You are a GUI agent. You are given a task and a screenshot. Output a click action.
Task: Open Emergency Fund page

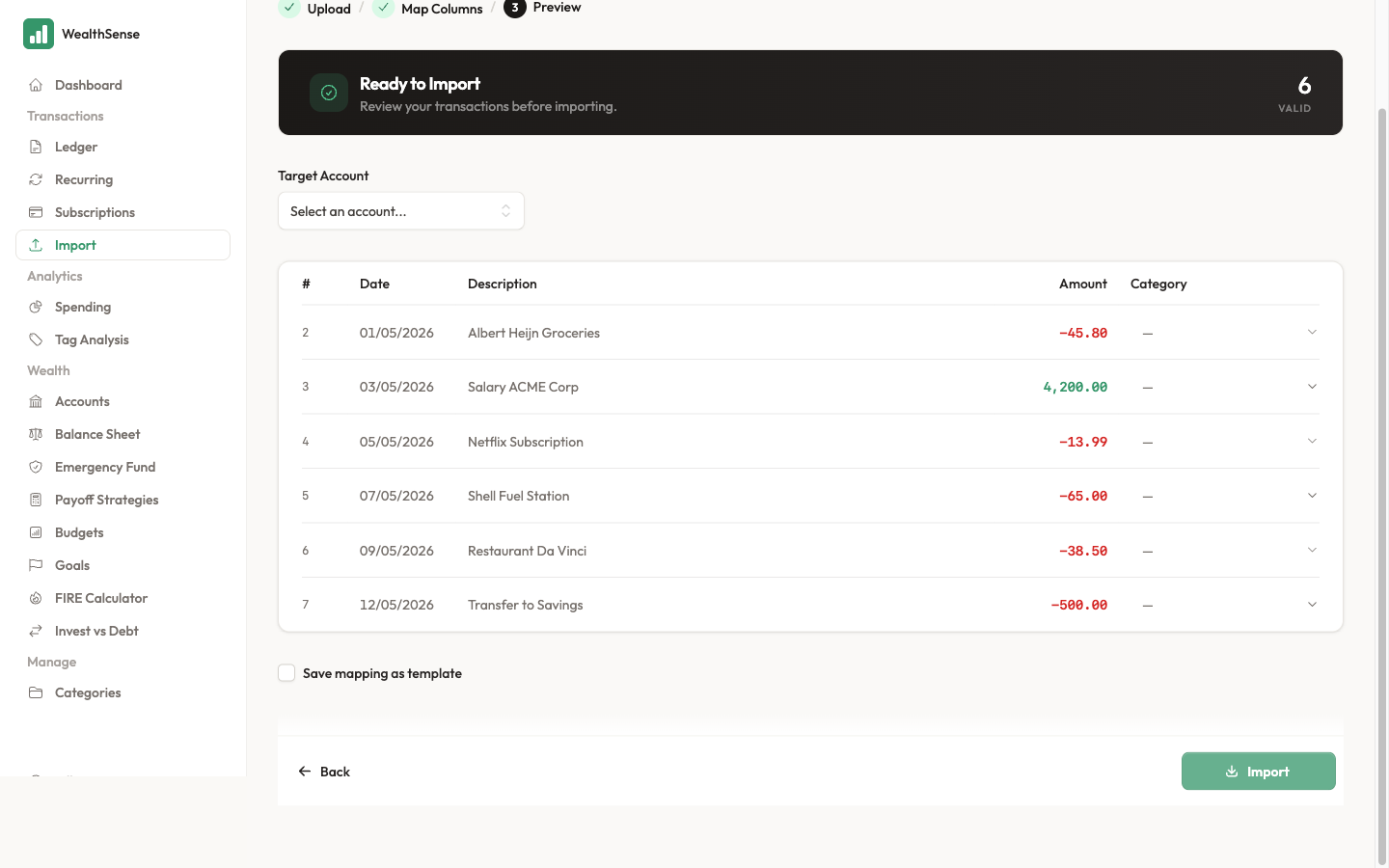[123, 467]
